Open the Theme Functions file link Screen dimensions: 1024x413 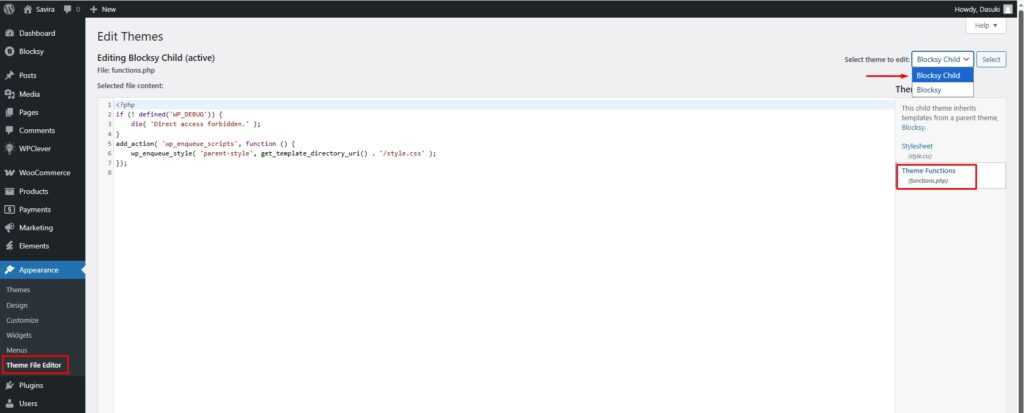[x=928, y=171]
